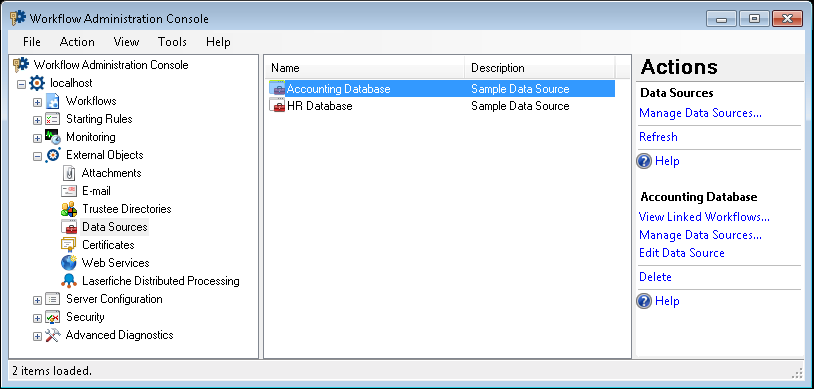814x389 pixels.
Task: Click the Security node icon
Action: coord(53,317)
